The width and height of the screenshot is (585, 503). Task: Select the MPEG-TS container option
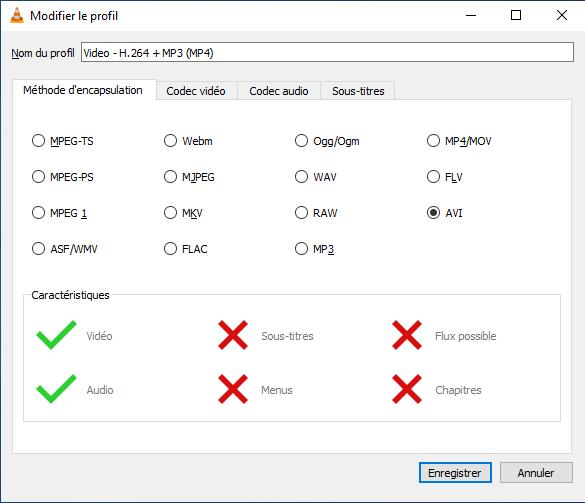pyautogui.click(x=63, y=141)
